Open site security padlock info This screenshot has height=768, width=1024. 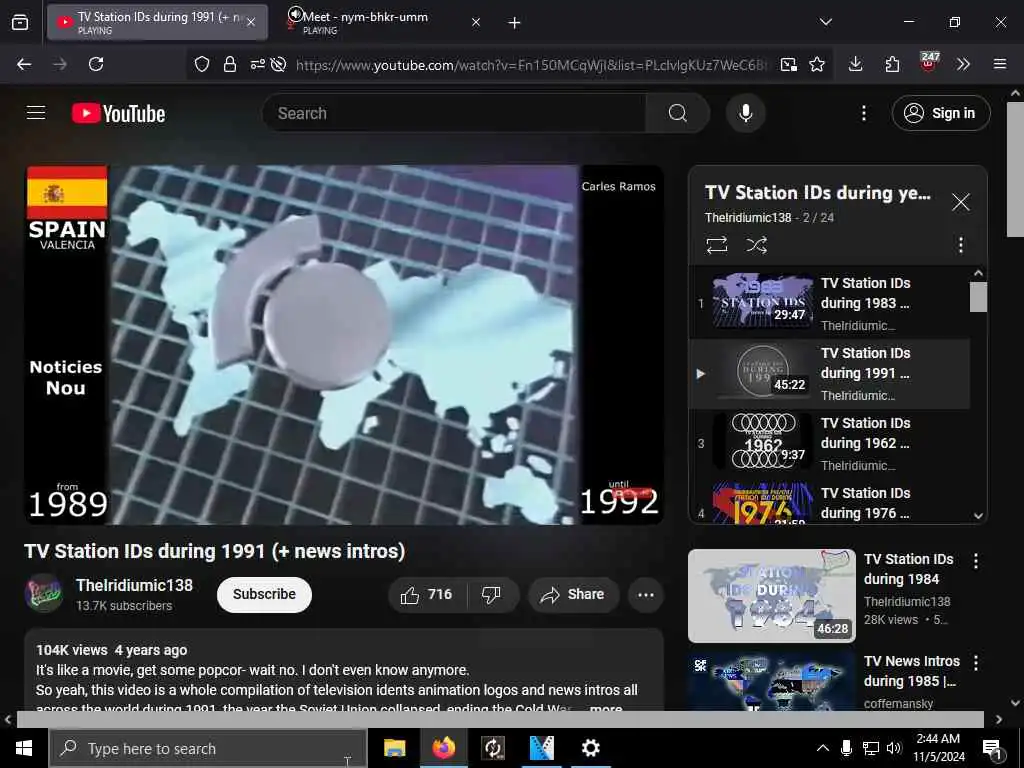pyautogui.click(x=230, y=64)
